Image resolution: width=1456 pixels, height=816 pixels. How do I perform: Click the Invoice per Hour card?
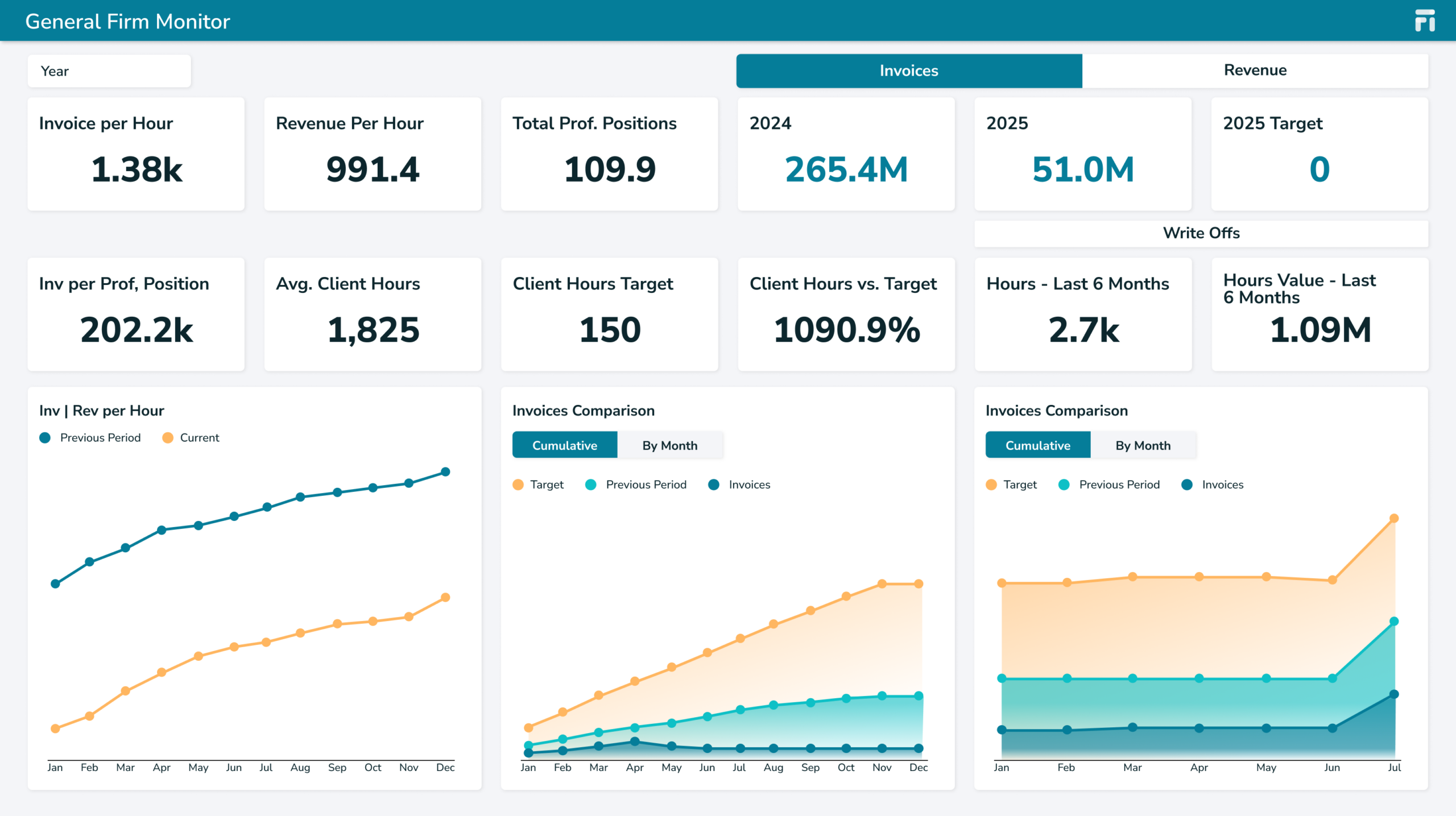click(136, 154)
